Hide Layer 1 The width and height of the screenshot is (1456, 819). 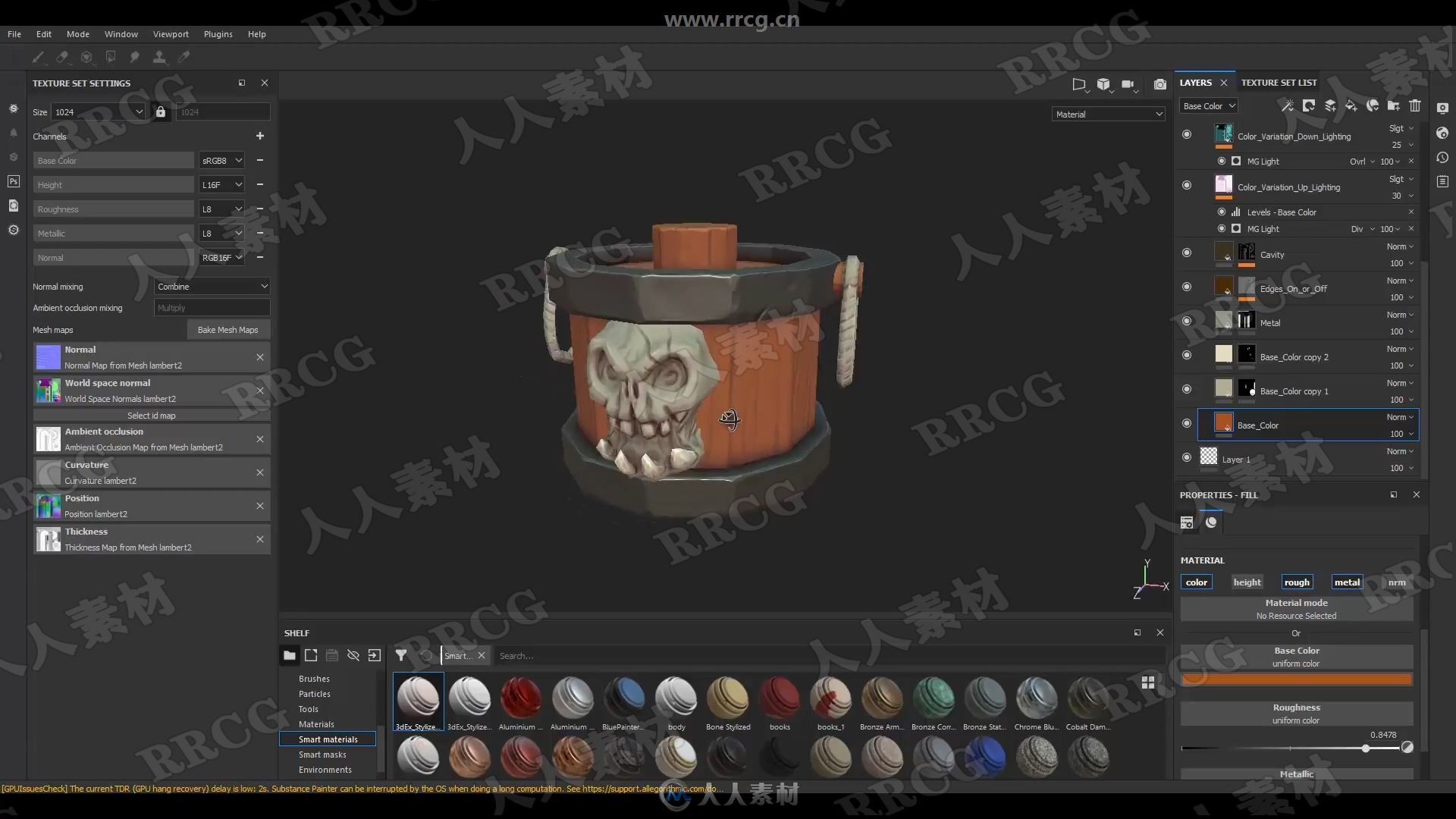click(1187, 457)
